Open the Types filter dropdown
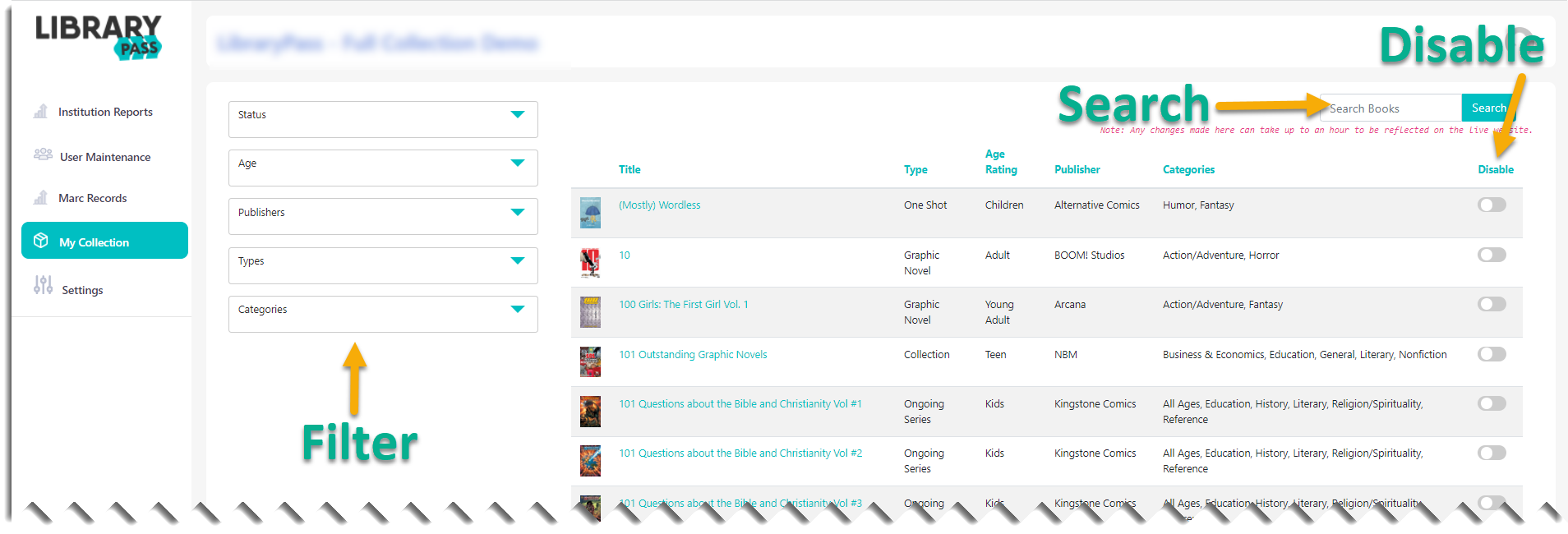Screen dimensions: 1568x534 tap(383, 265)
